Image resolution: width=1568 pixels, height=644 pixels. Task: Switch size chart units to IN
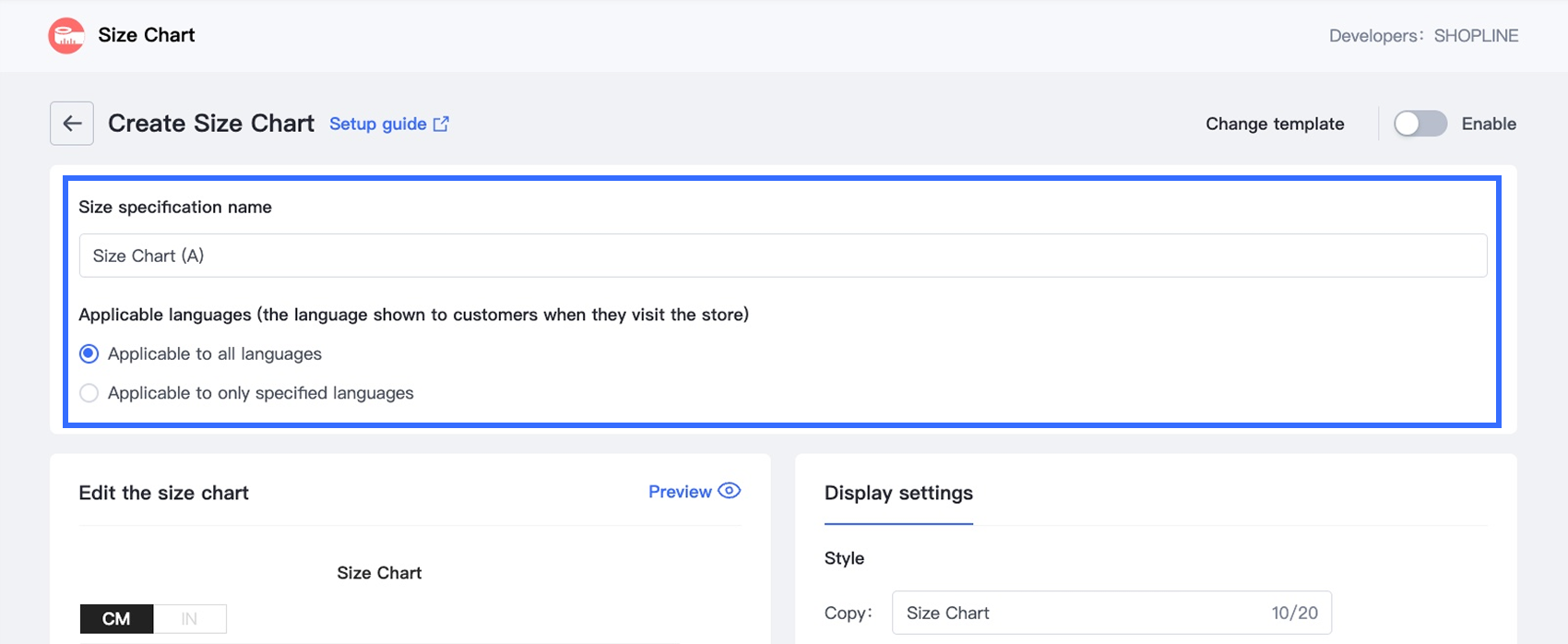coord(189,618)
